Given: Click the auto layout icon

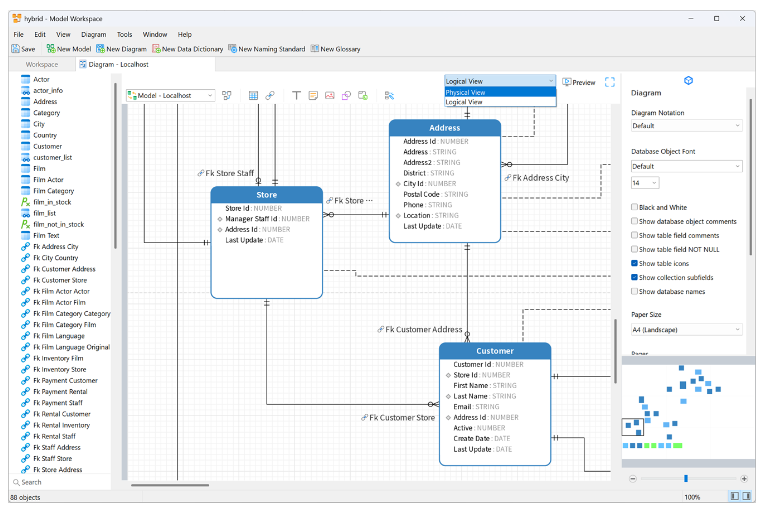Looking at the screenshot, I should click(389, 96).
